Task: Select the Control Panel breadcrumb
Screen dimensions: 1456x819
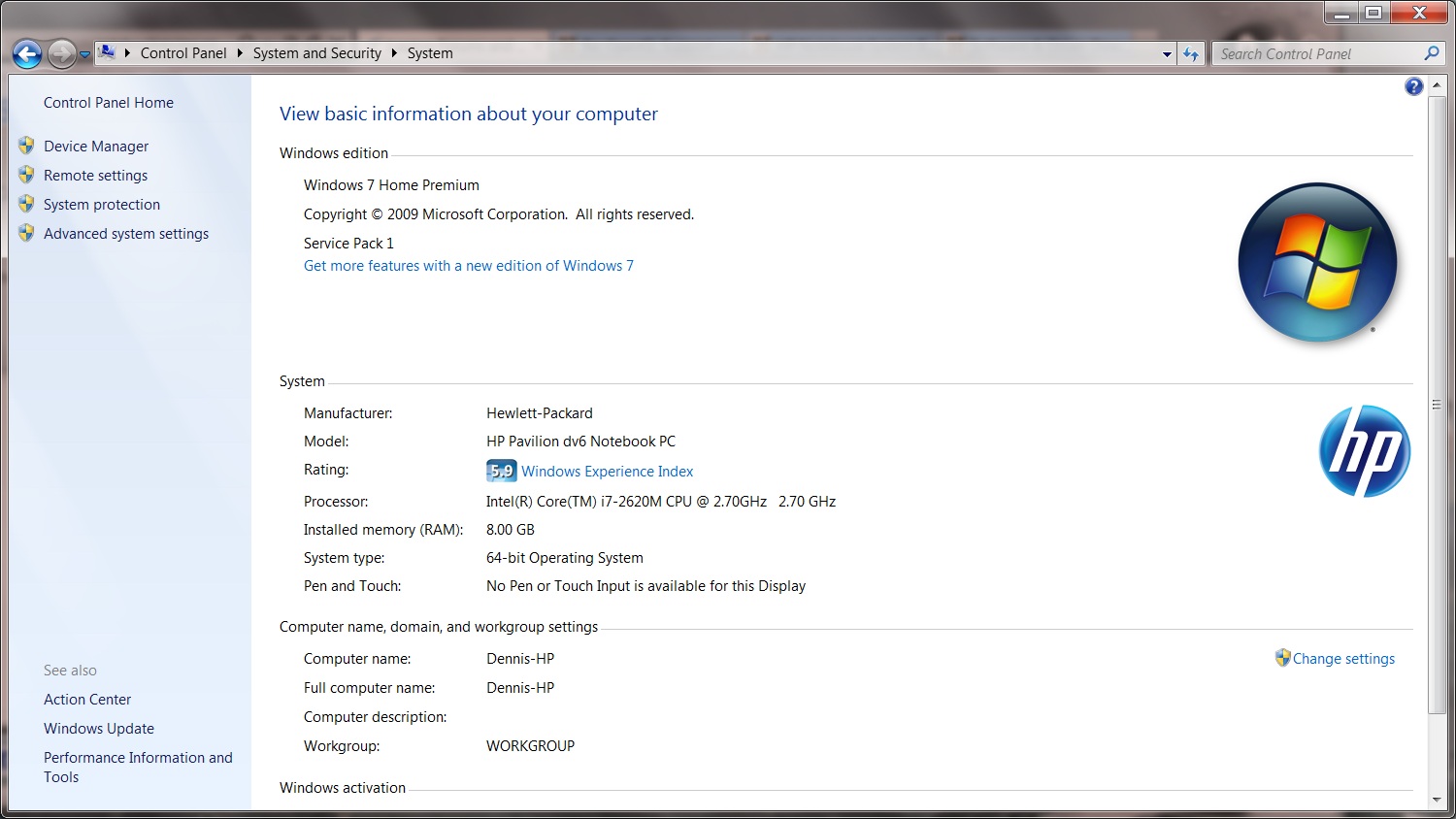Action: pos(183,53)
